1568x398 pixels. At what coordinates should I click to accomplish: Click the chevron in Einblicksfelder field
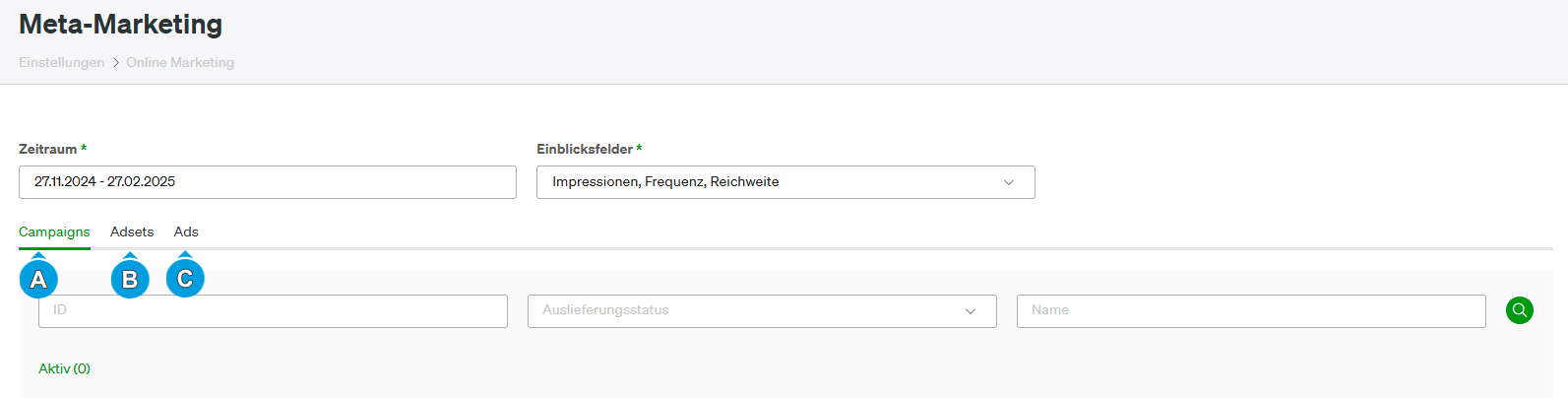(x=1008, y=182)
